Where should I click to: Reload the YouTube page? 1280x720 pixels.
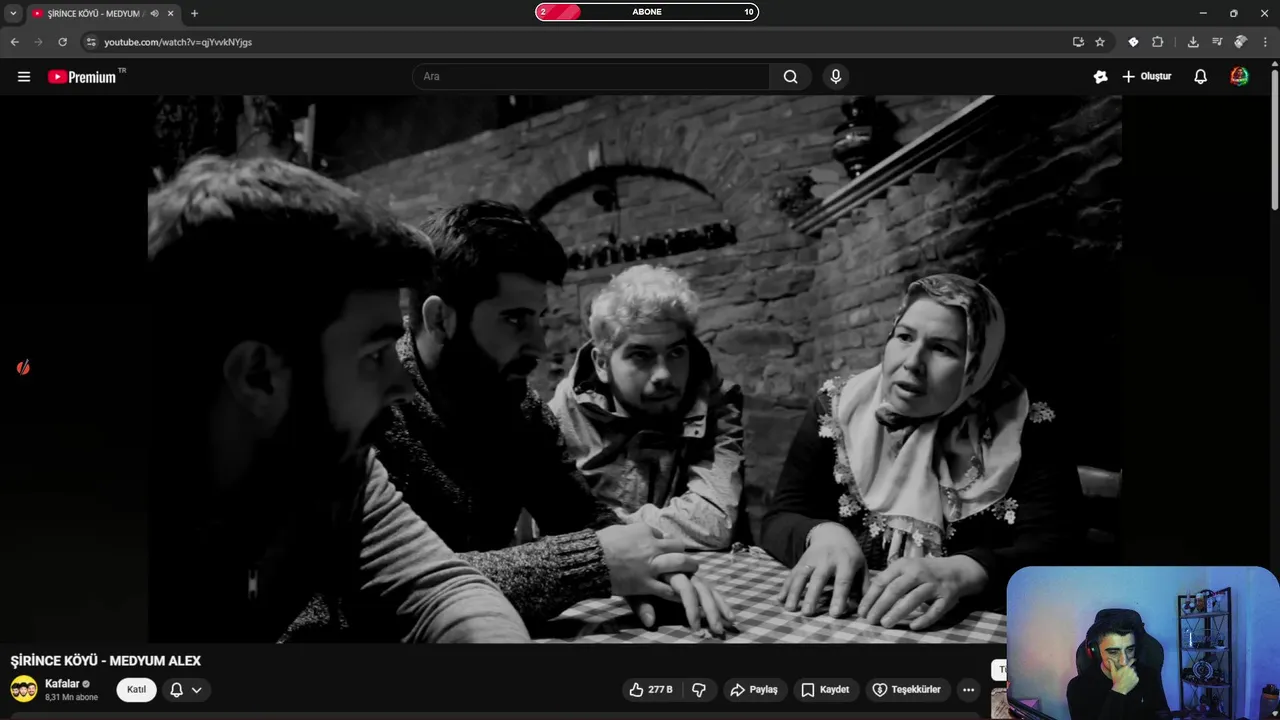click(63, 42)
